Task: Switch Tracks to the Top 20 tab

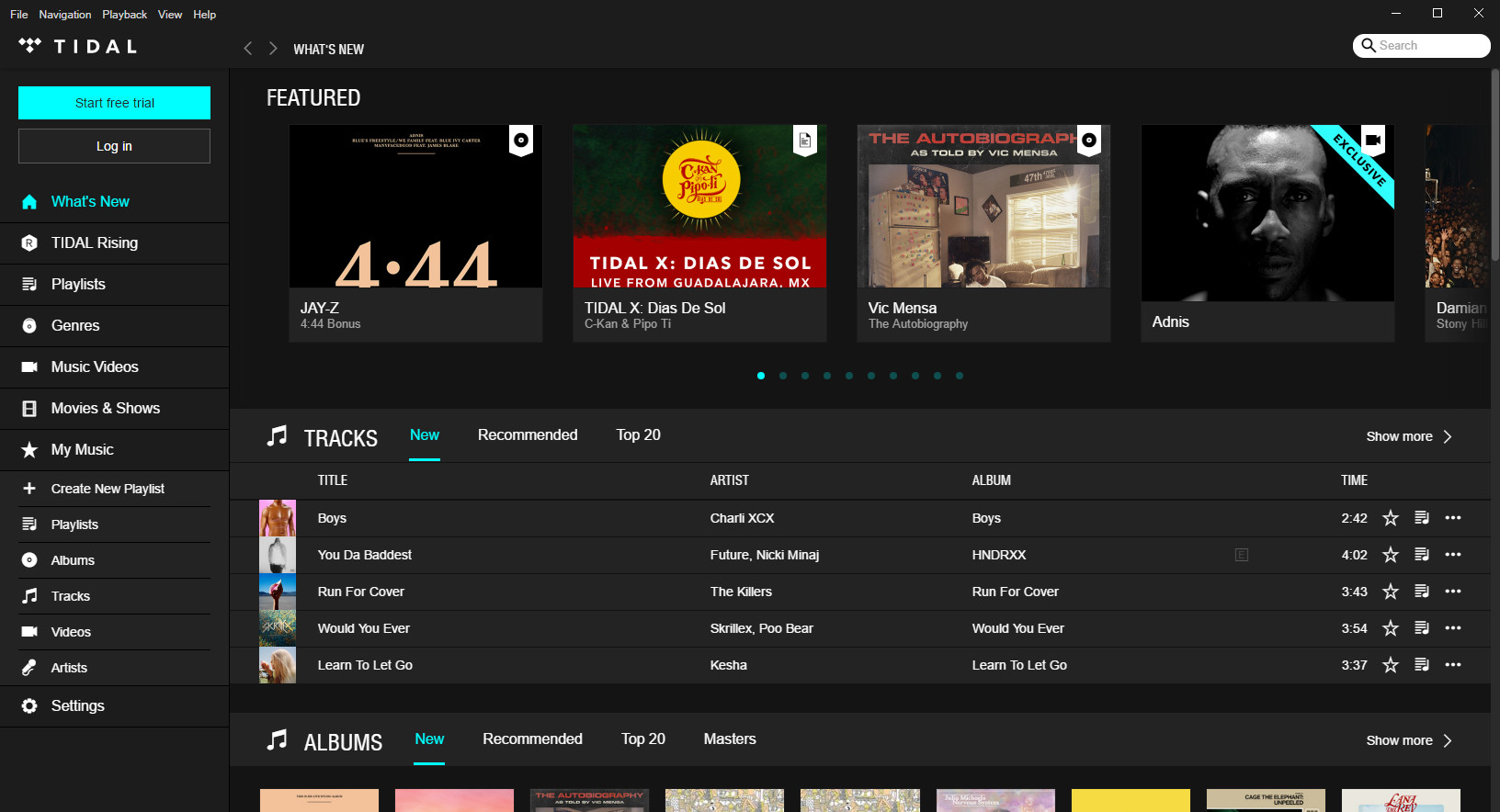Action: click(x=639, y=435)
